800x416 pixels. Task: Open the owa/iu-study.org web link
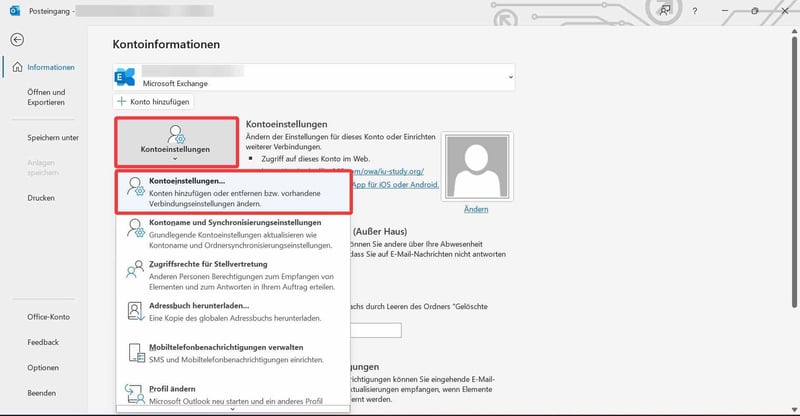coord(388,172)
